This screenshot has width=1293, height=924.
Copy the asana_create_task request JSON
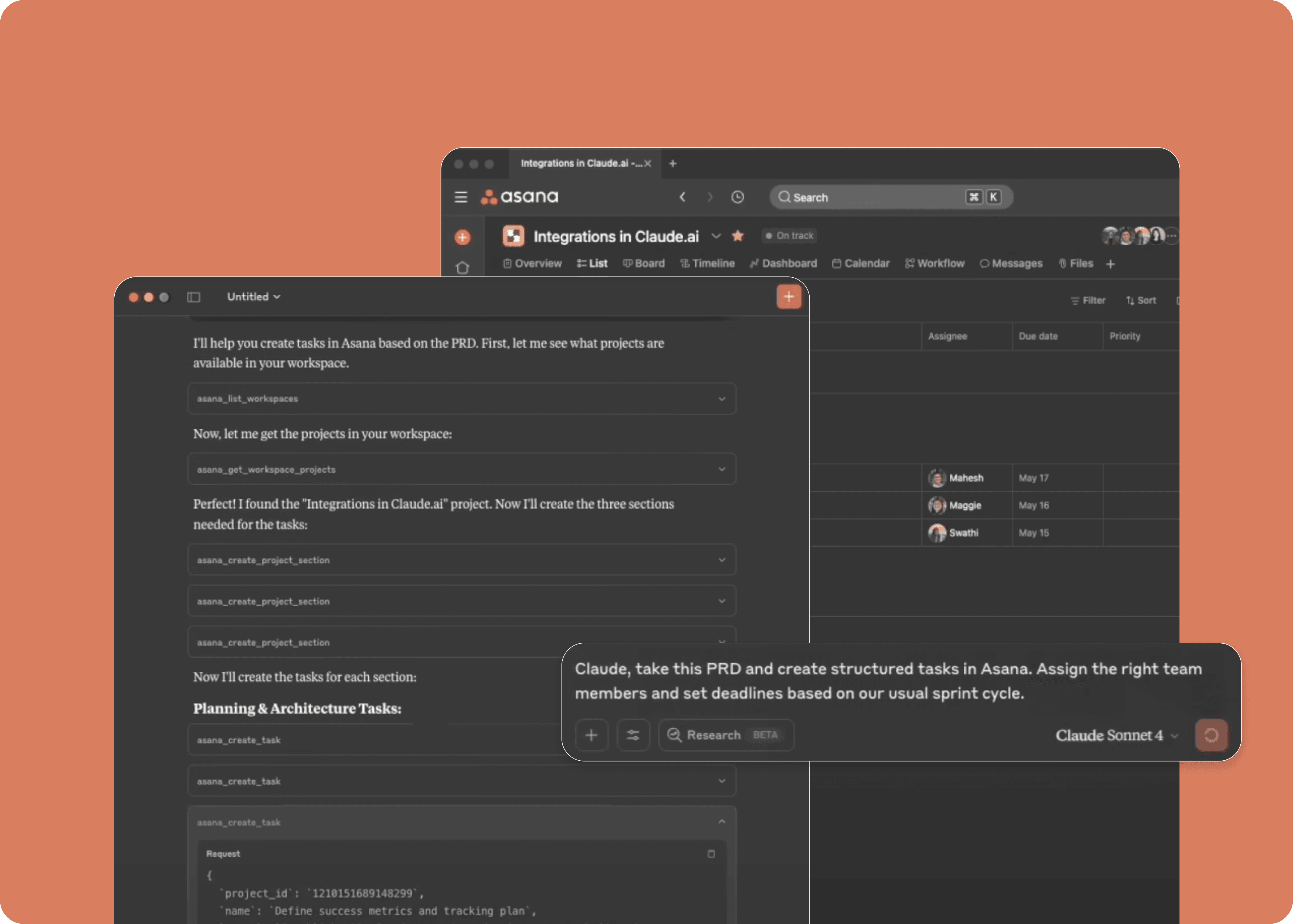coord(711,853)
